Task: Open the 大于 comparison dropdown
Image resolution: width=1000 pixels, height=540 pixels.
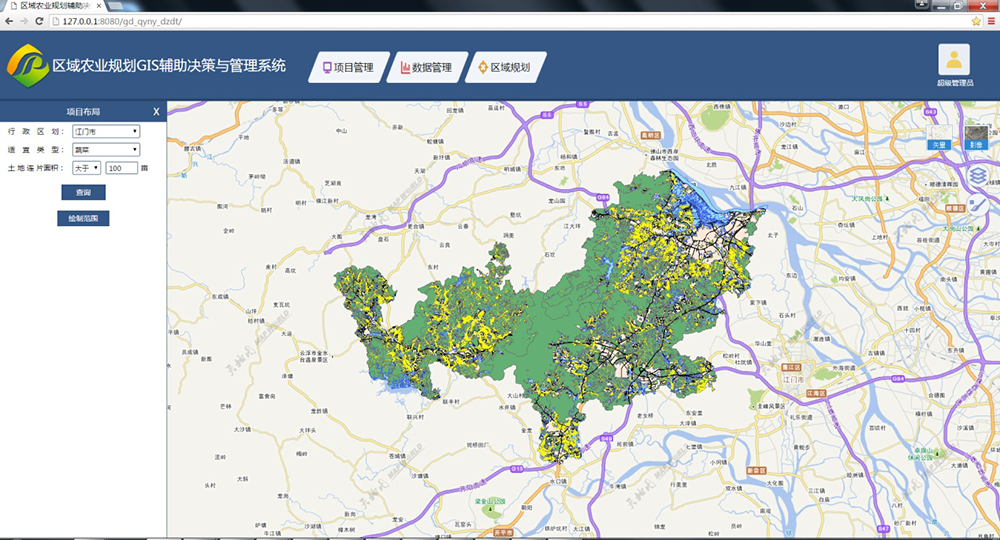Action: [x=86, y=168]
